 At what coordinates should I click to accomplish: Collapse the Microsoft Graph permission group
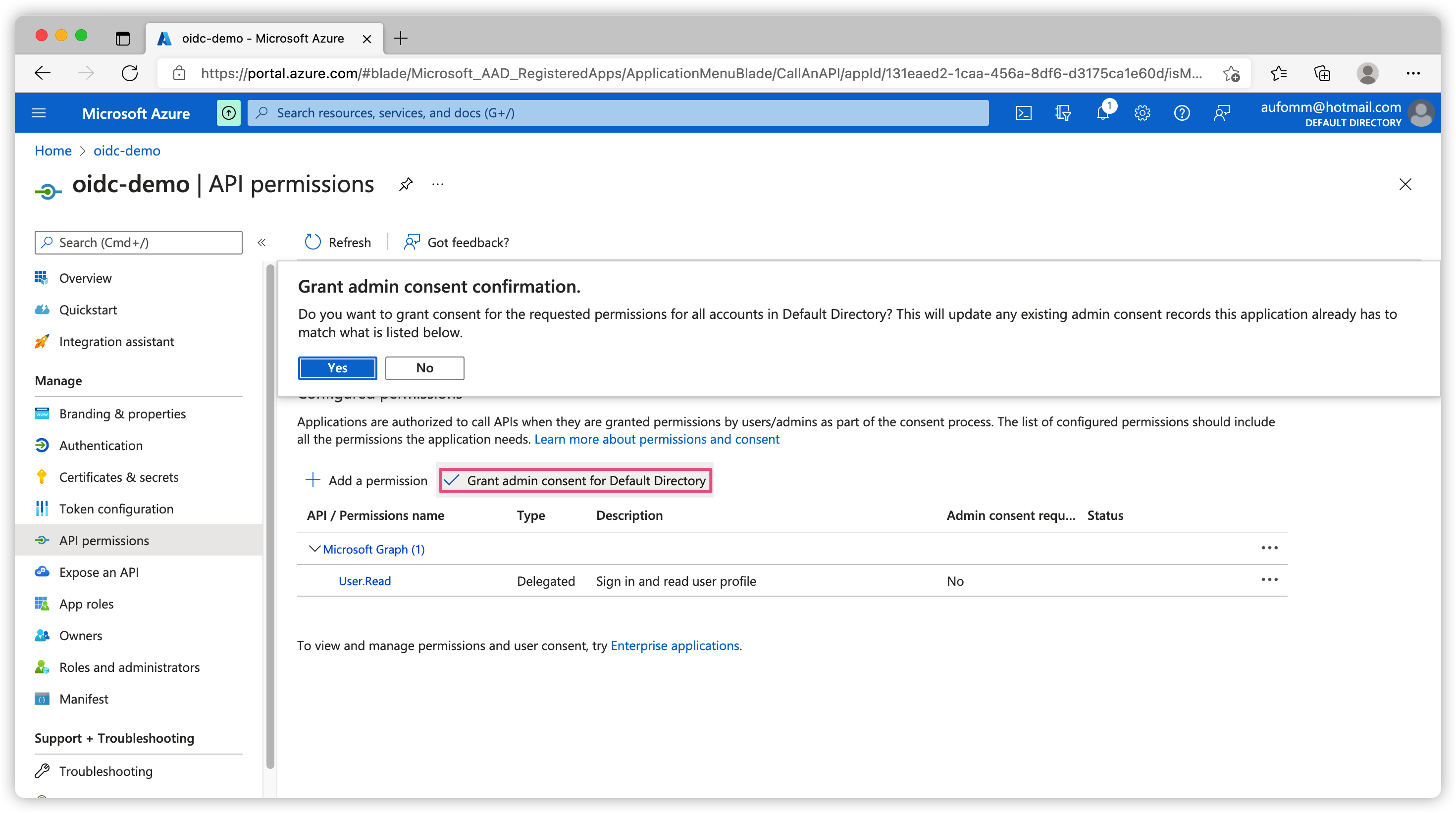pos(314,549)
